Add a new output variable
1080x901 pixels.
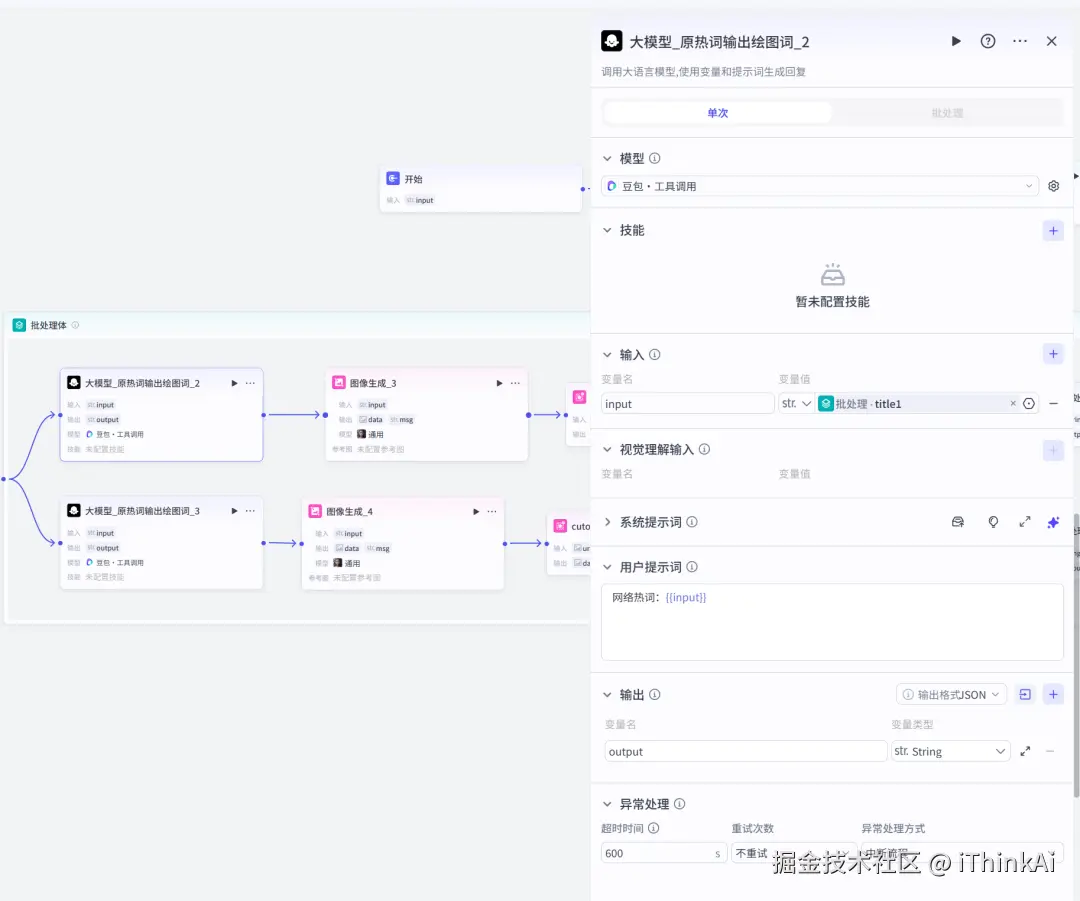pos(1053,694)
